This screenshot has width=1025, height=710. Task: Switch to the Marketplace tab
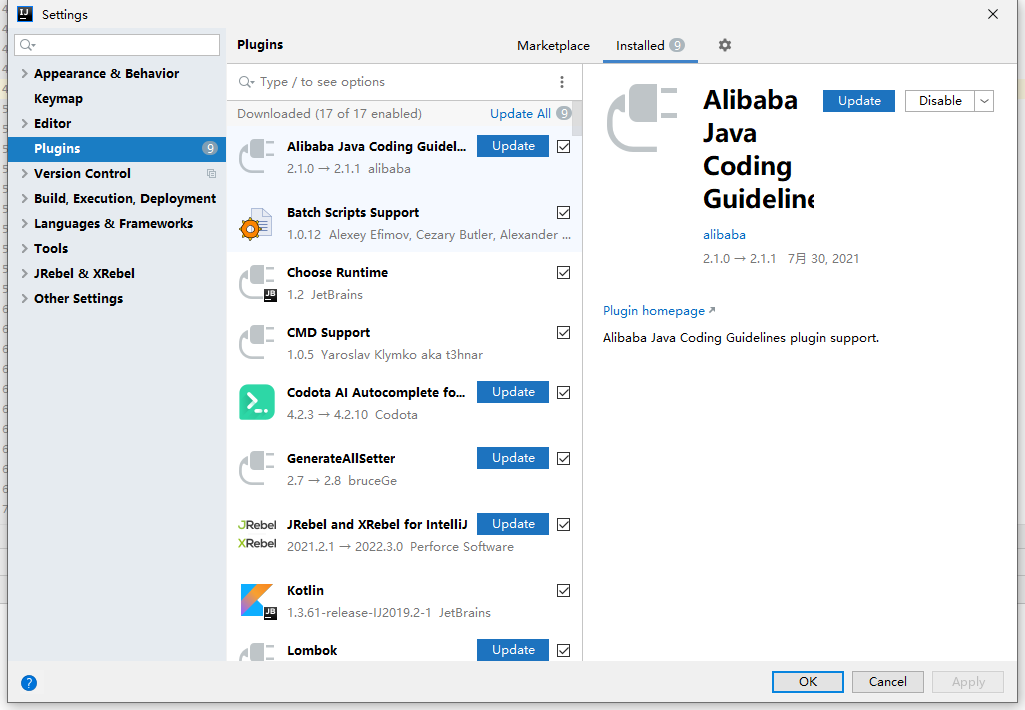pos(553,46)
